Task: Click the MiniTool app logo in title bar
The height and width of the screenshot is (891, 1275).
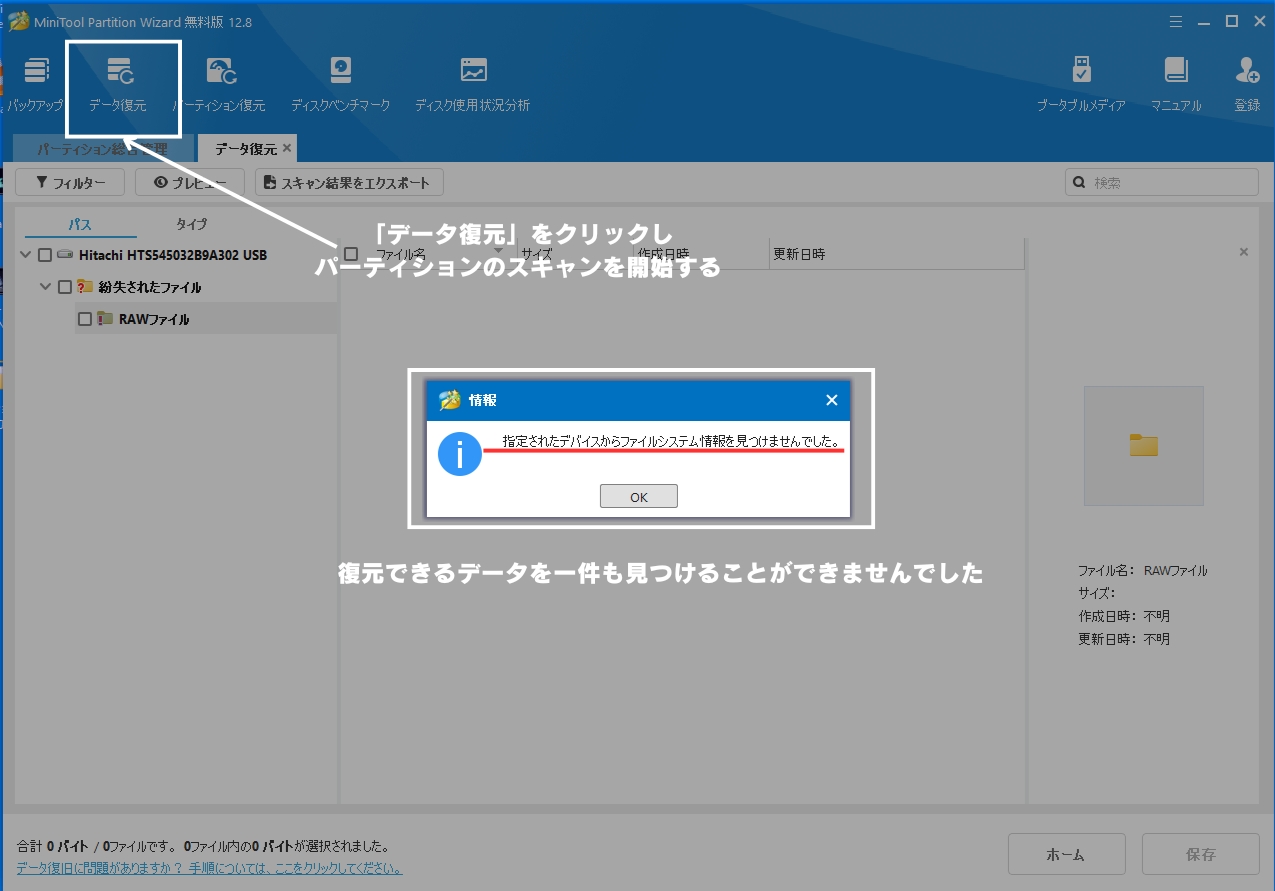Action: [18, 21]
